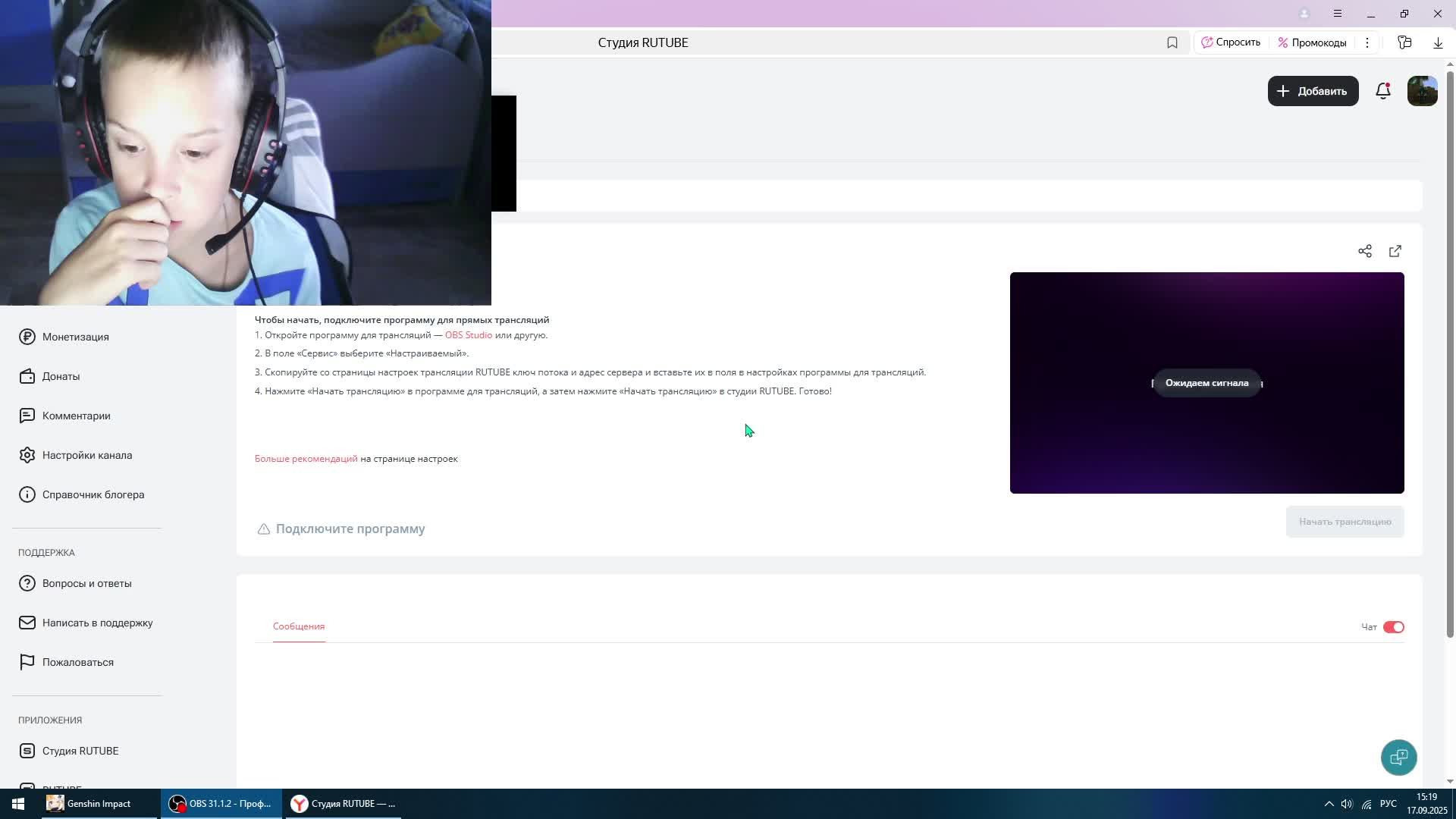1456x819 pixels.
Task: Toggle the Чат switch off
Action: [x=1393, y=627]
